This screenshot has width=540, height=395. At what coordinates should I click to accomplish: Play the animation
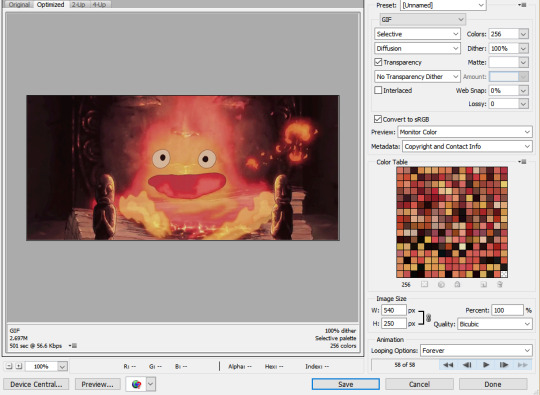tap(486, 365)
